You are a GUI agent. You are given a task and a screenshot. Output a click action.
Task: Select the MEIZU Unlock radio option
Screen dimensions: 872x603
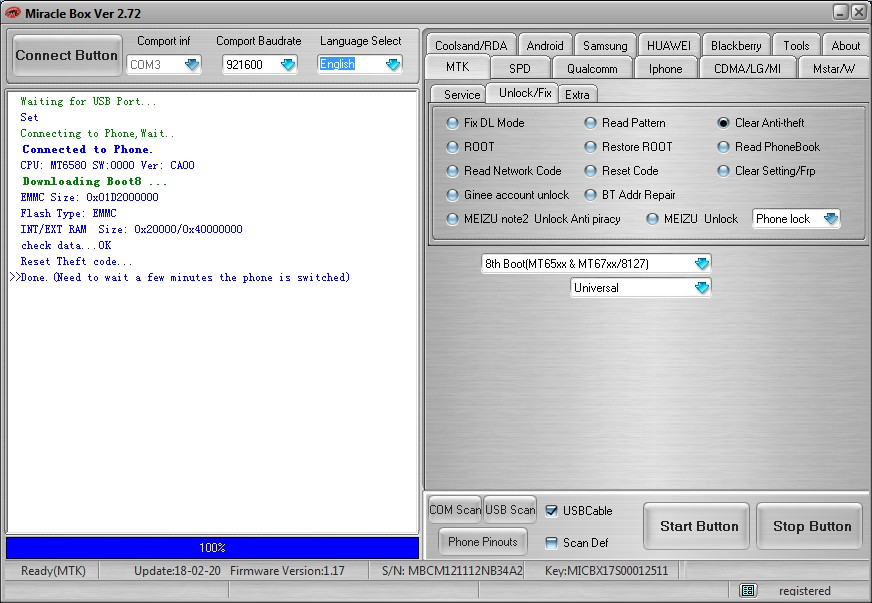click(652, 219)
